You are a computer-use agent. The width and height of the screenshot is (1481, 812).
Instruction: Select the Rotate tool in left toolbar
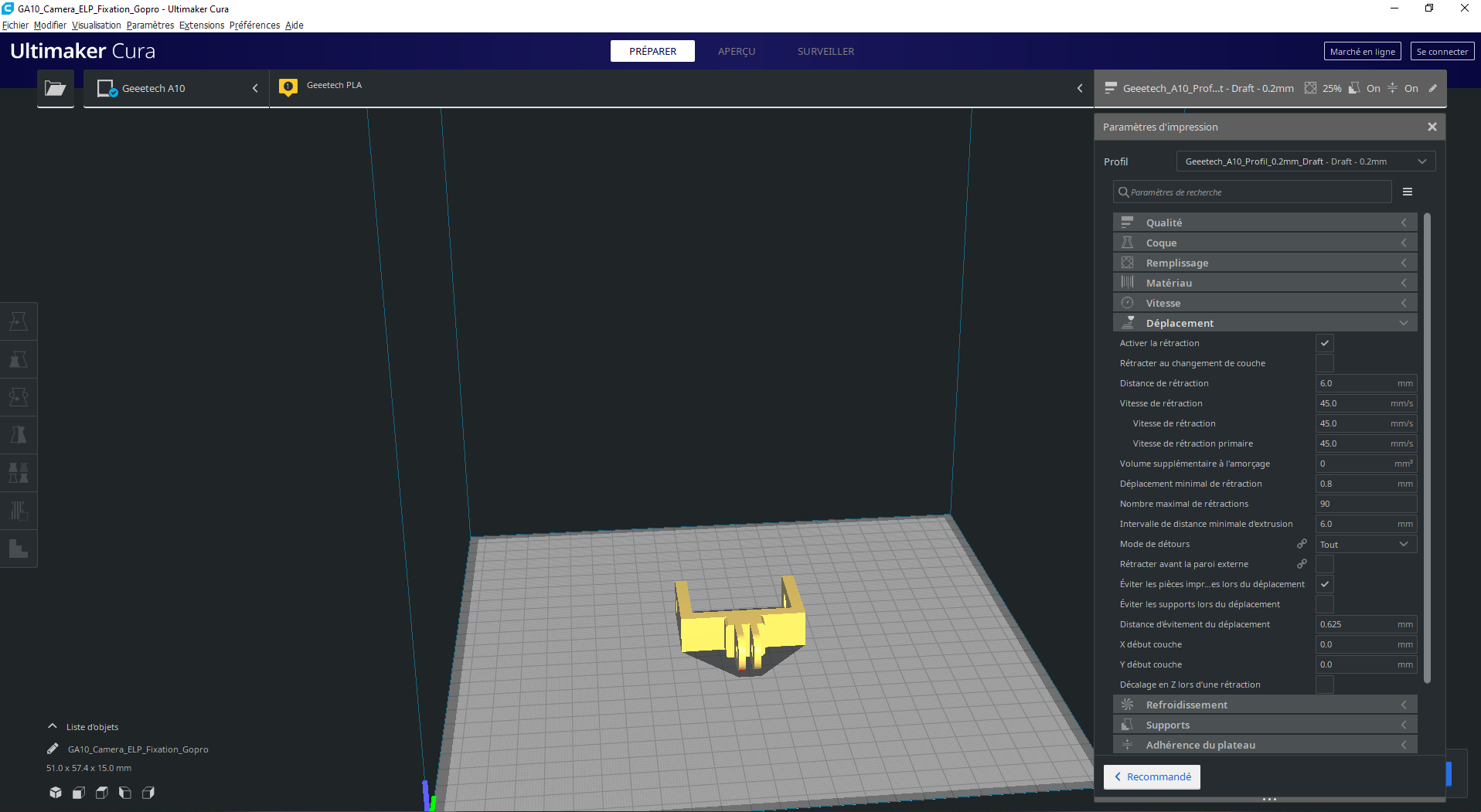tap(19, 397)
